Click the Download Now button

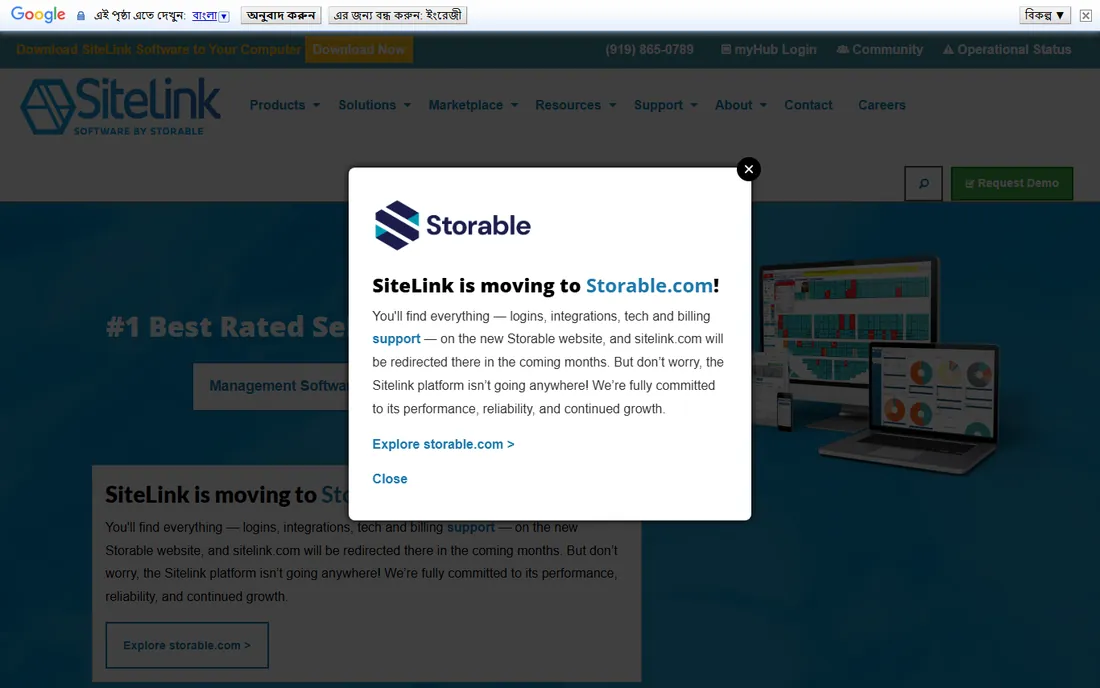[358, 50]
